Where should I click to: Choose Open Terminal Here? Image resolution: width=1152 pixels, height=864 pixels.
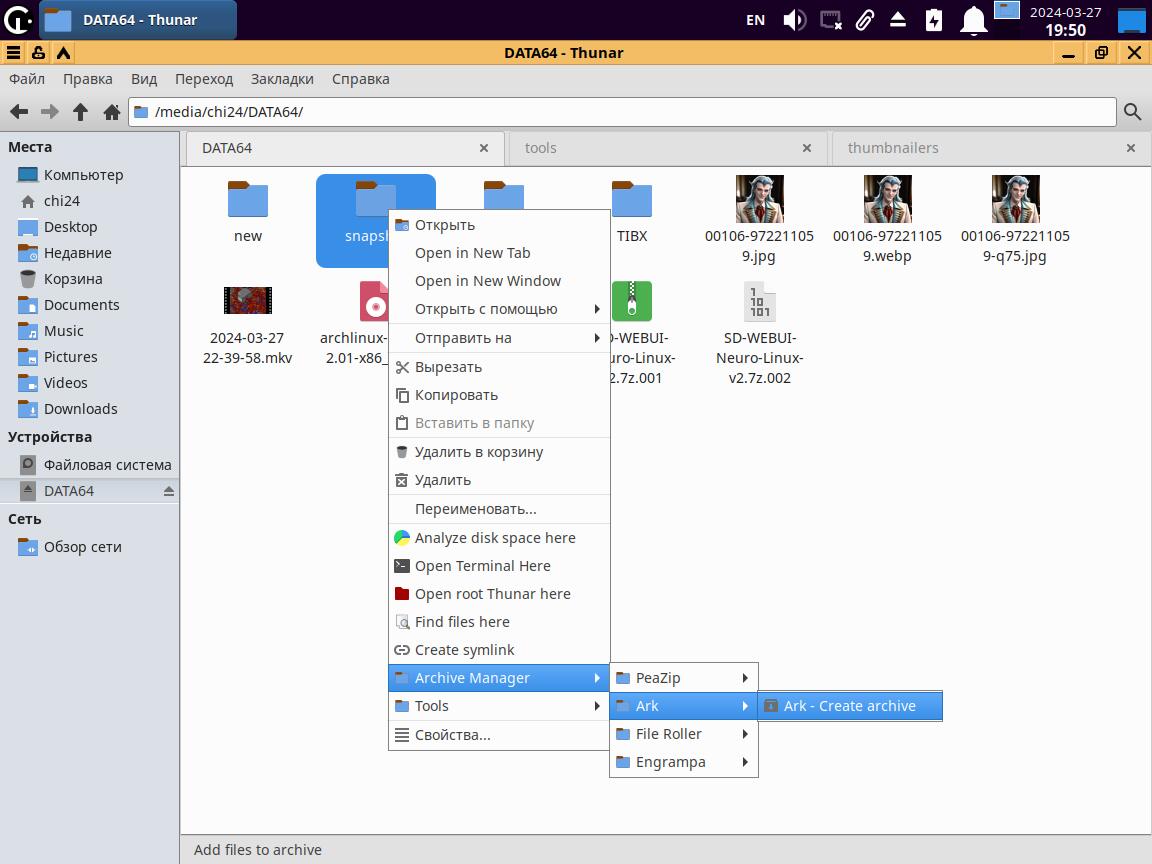(x=482, y=566)
